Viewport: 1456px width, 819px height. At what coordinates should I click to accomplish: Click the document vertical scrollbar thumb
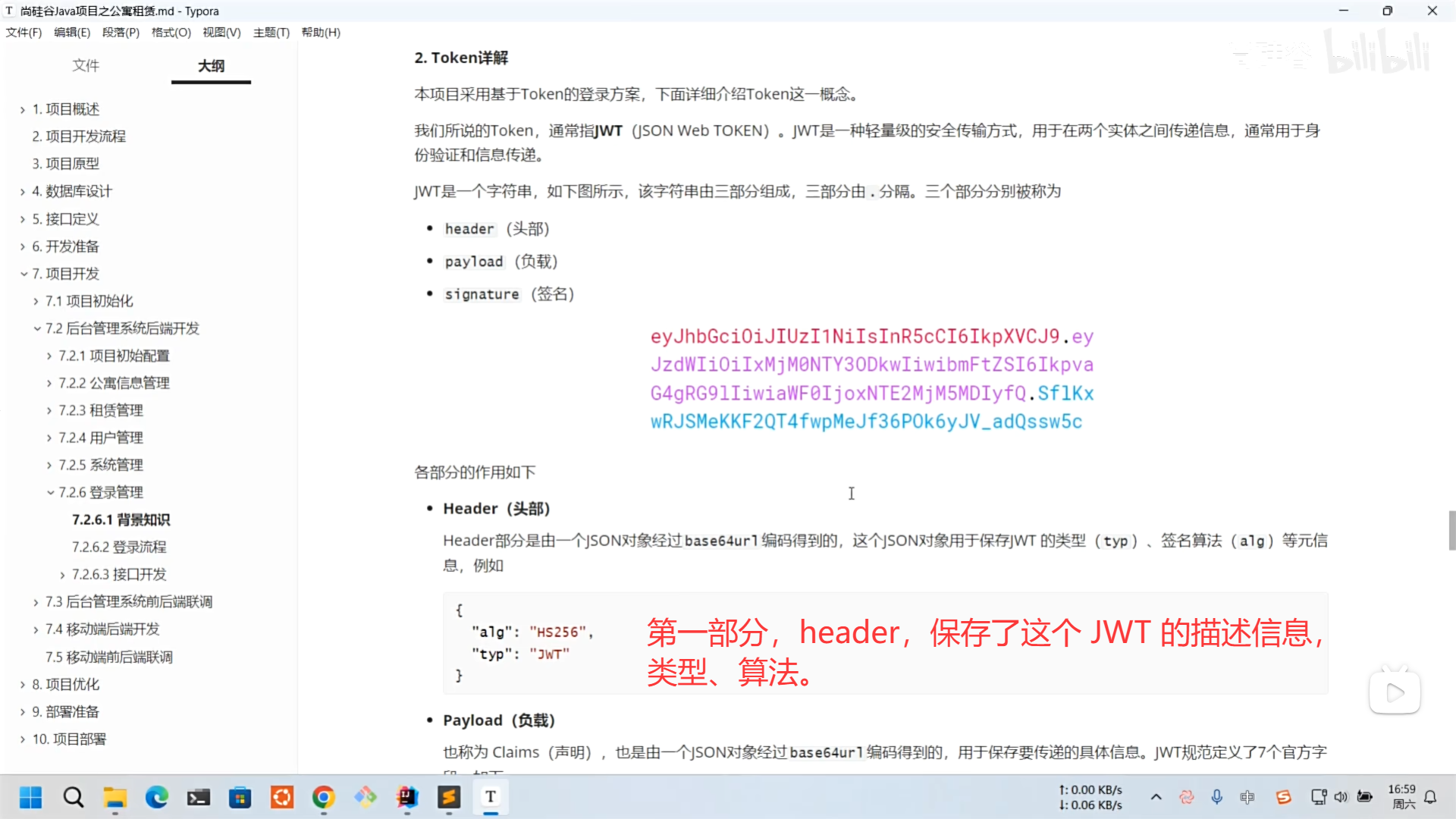(x=1451, y=530)
